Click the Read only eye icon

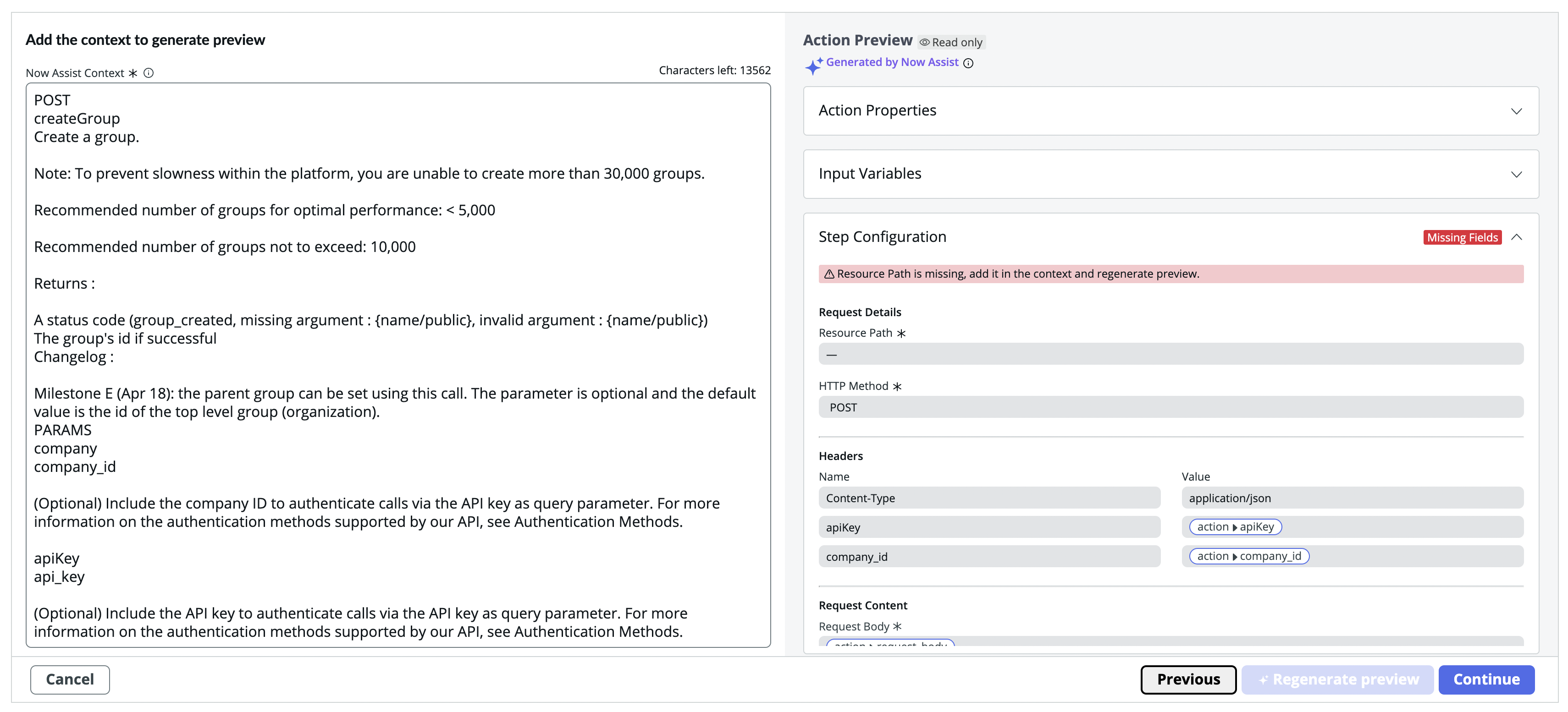click(925, 43)
